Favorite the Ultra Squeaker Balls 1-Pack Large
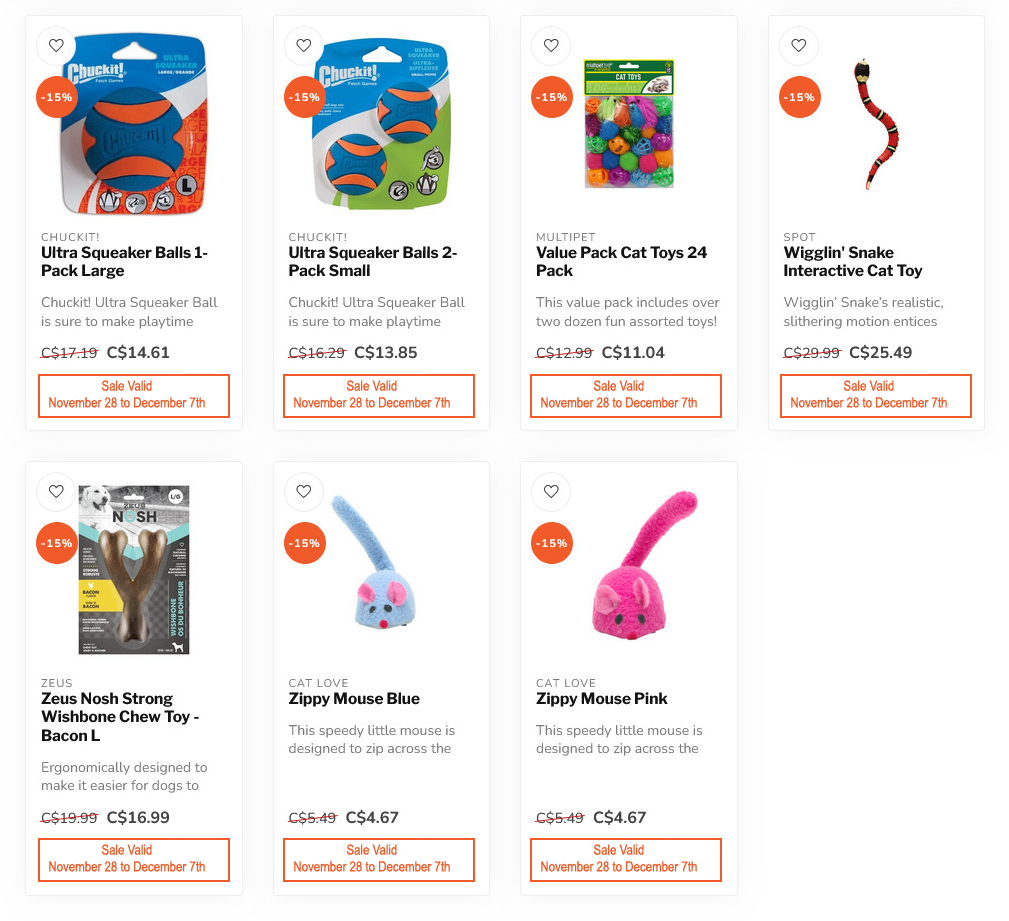This screenshot has height=921, width=1009. tap(57, 46)
